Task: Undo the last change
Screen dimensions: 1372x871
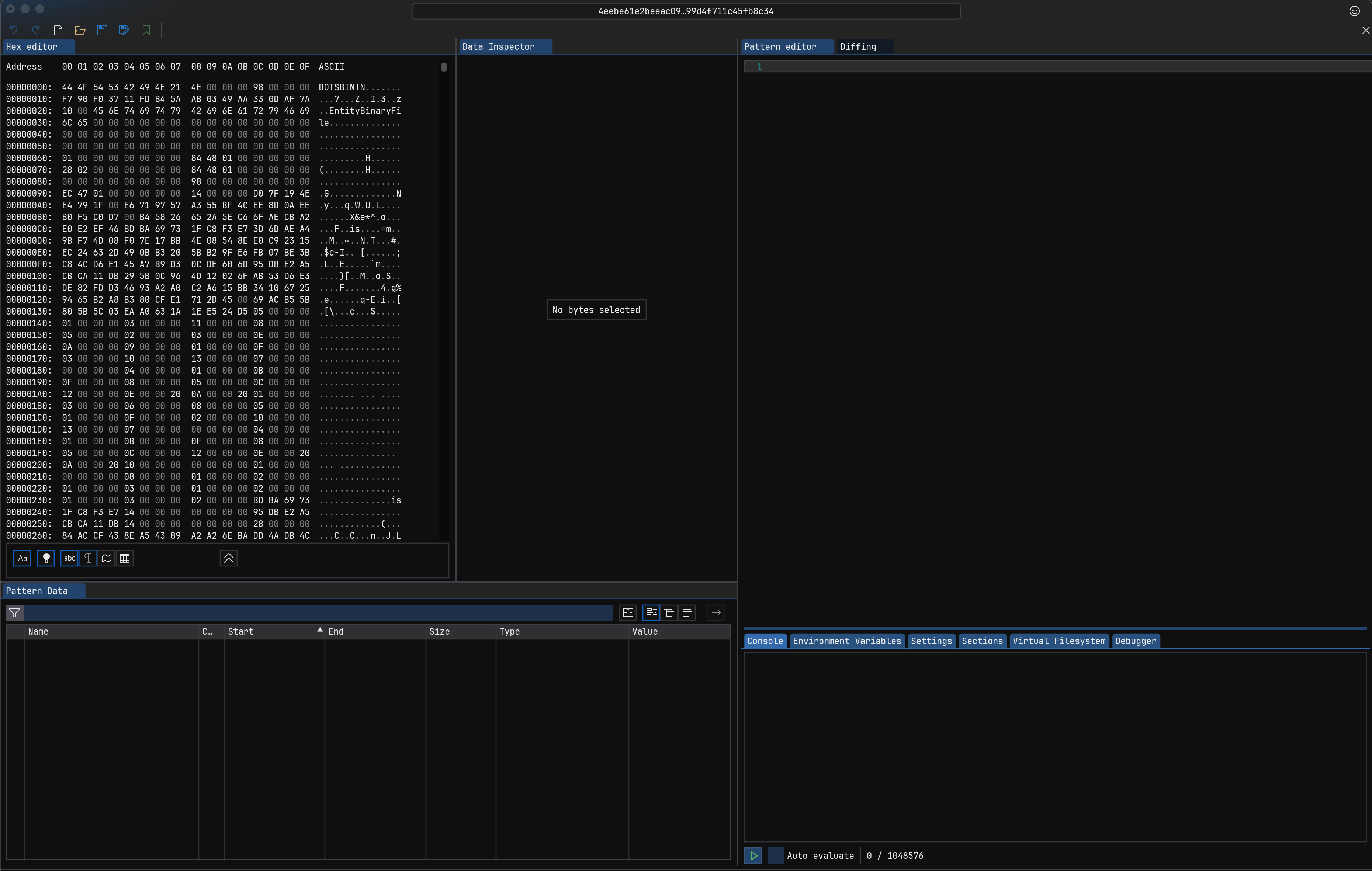Action: [14, 30]
